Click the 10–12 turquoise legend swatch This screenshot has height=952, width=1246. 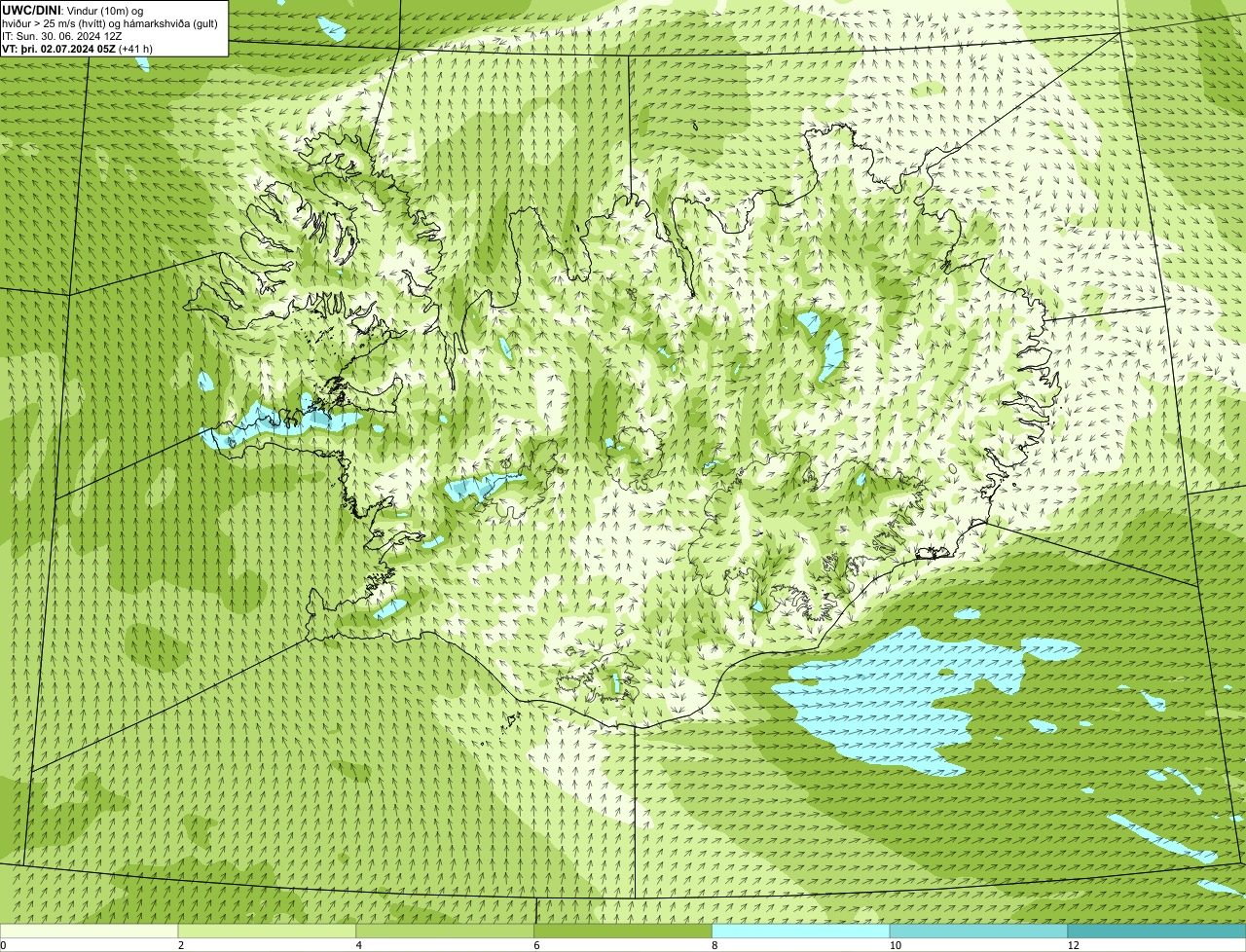[979, 932]
